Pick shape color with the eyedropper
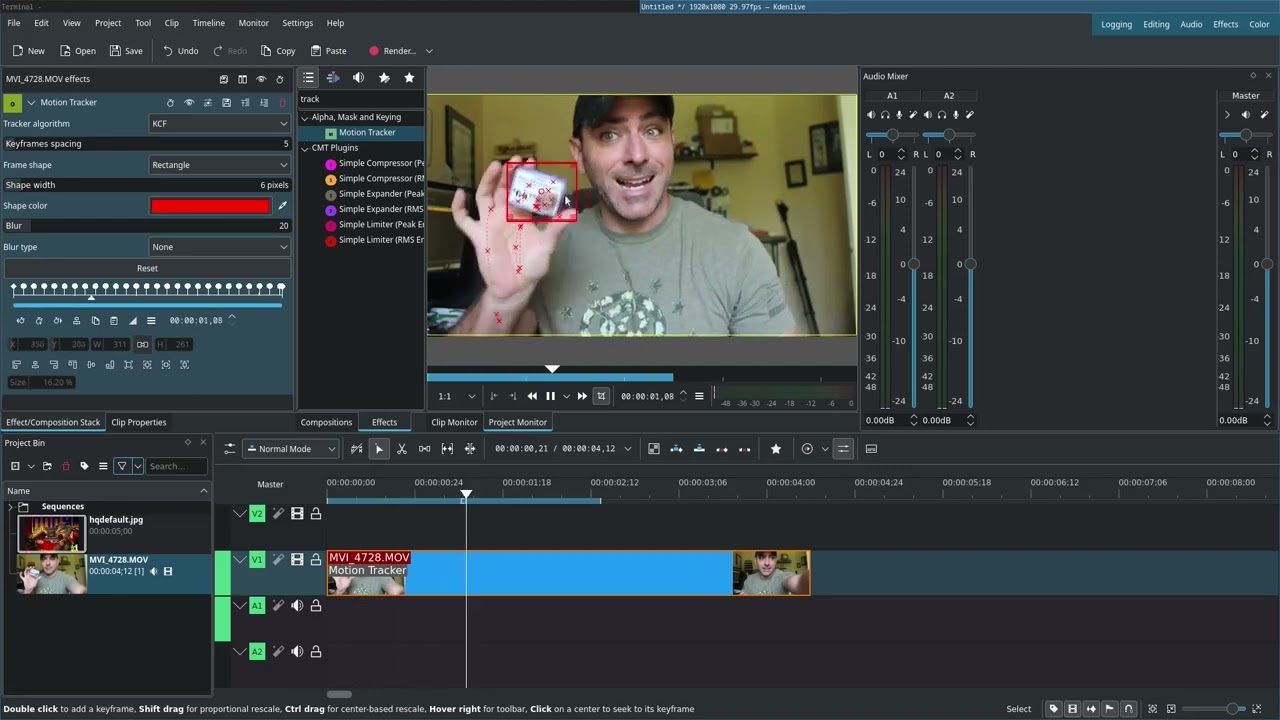 click(x=282, y=206)
